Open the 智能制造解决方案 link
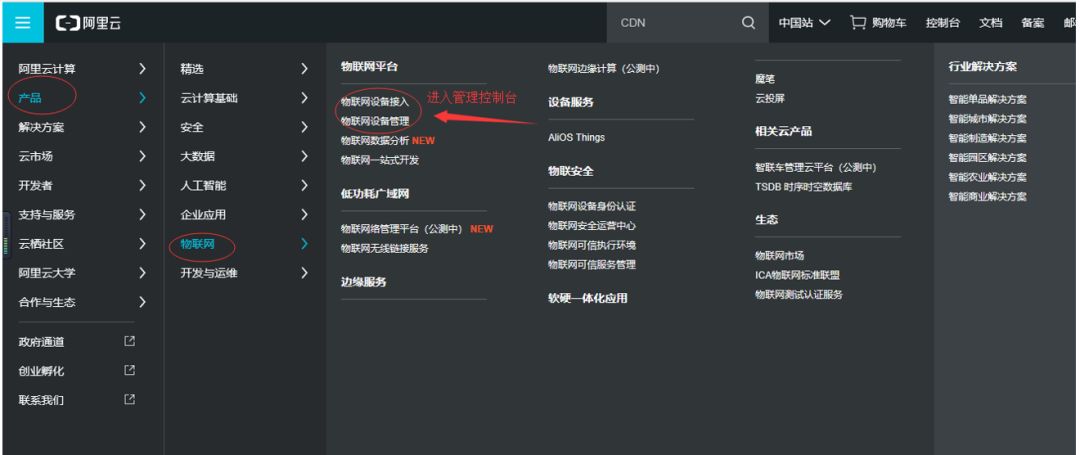The height and width of the screenshot is (455, 1080). click(988, 138)
